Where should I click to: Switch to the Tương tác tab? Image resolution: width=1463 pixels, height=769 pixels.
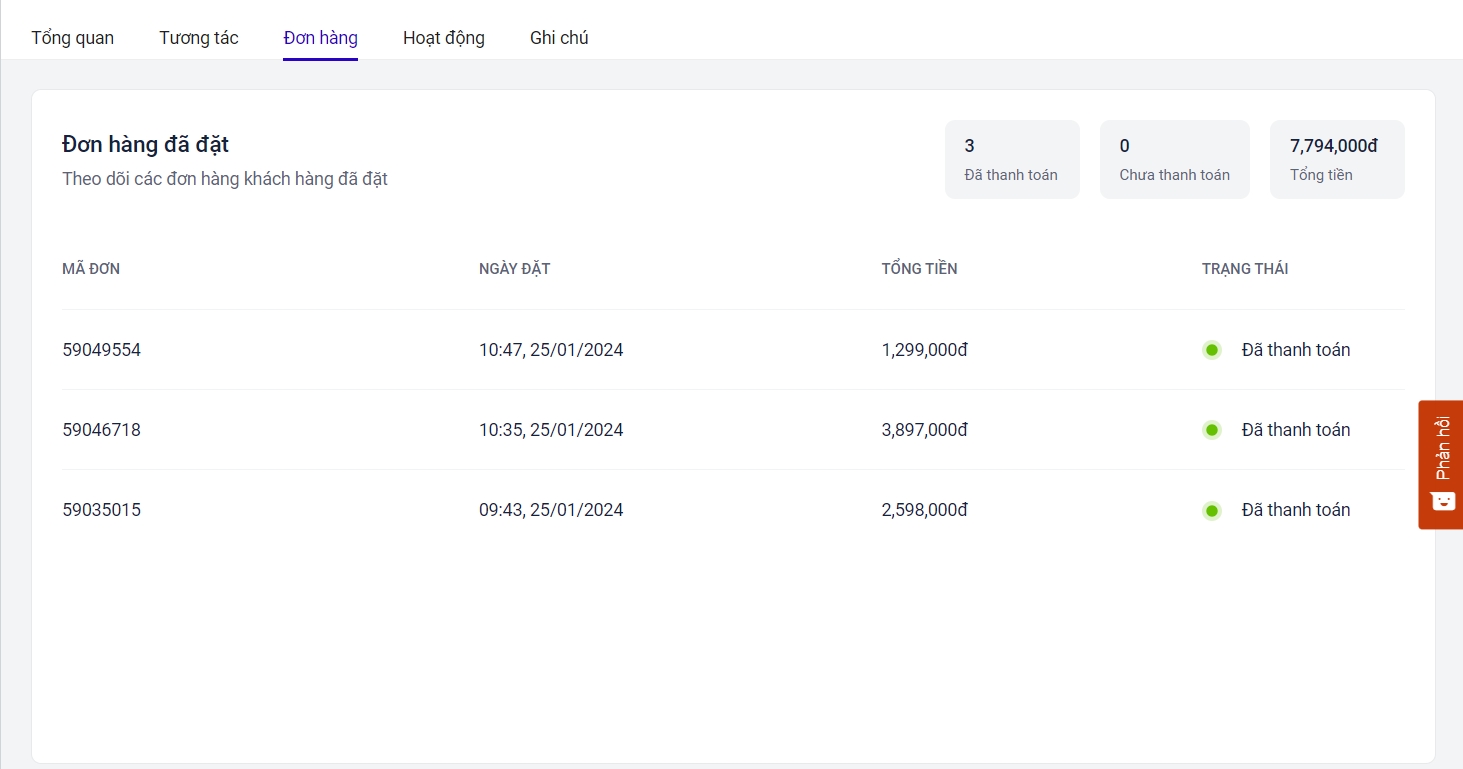pos(198,38)
